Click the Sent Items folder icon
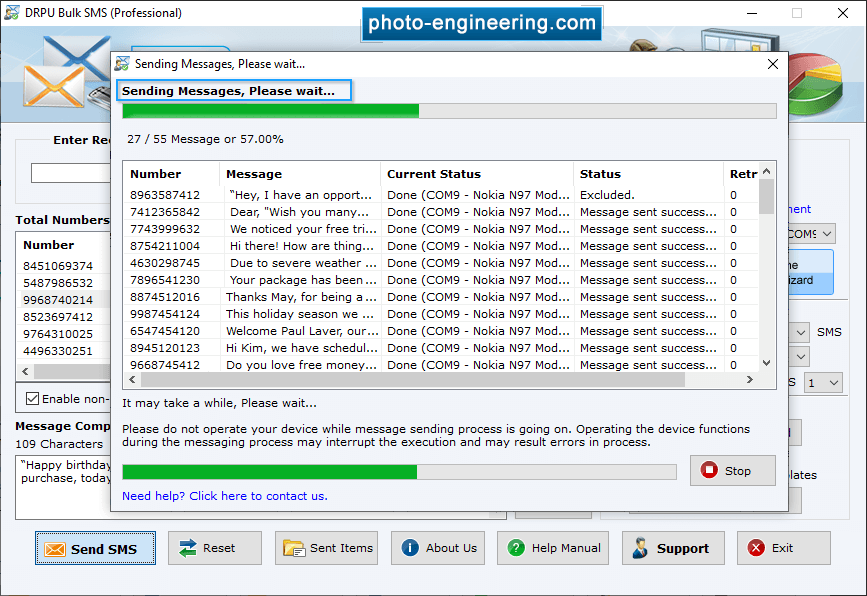This screenshot has width=867, height=596. click(x=294, y=548)
